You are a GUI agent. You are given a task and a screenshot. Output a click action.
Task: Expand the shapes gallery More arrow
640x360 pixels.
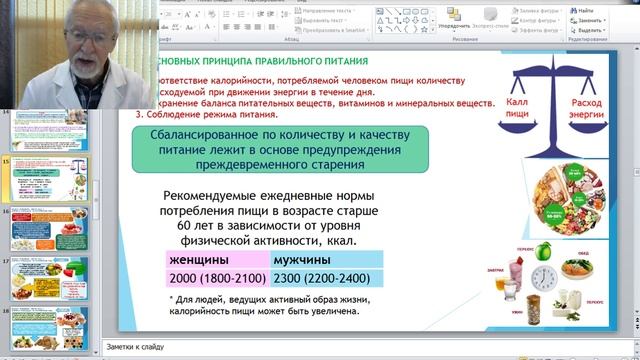pos(433,29)
